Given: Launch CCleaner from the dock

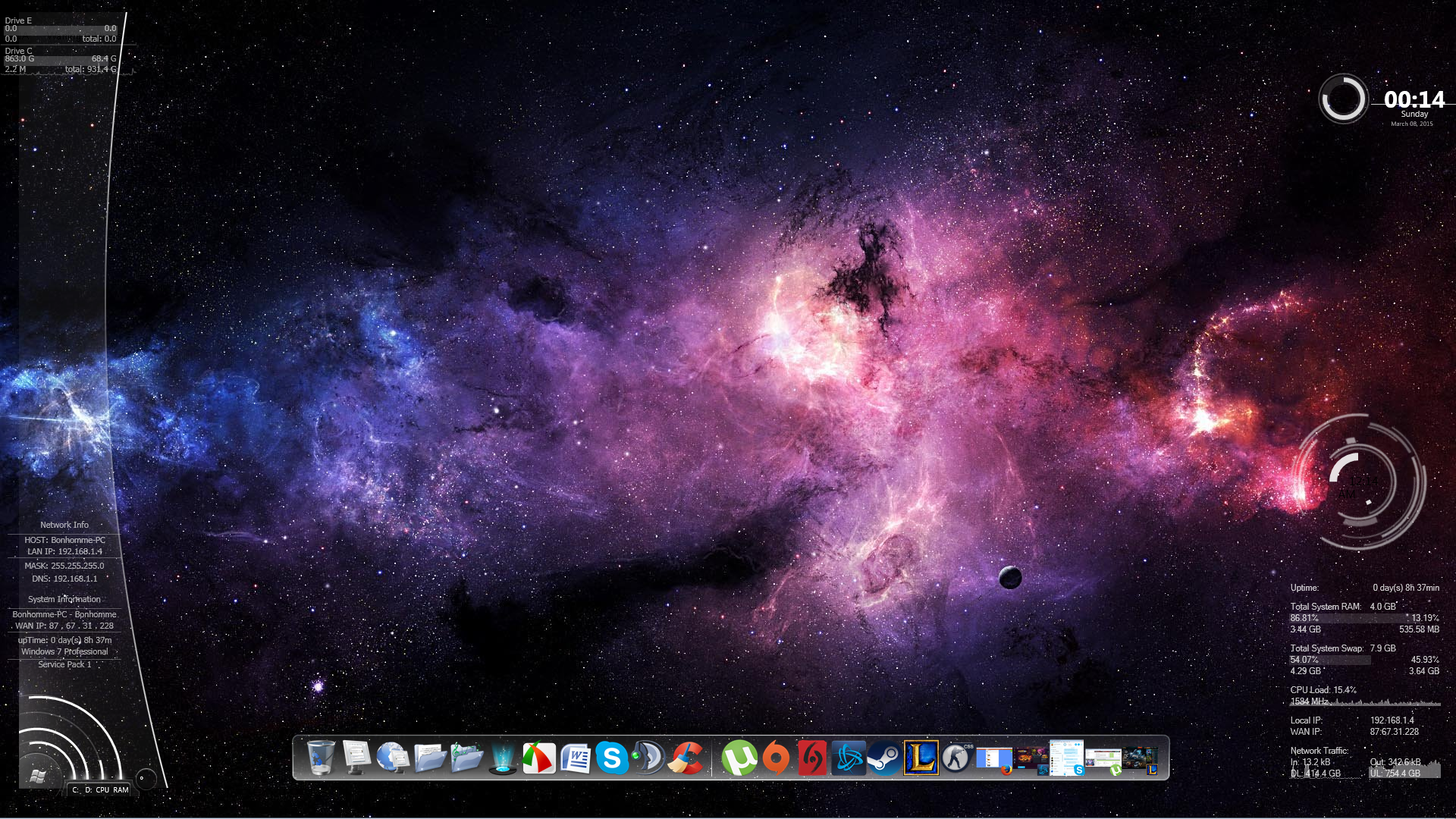Looking at the screenshot, I should [x=685, y=758].
